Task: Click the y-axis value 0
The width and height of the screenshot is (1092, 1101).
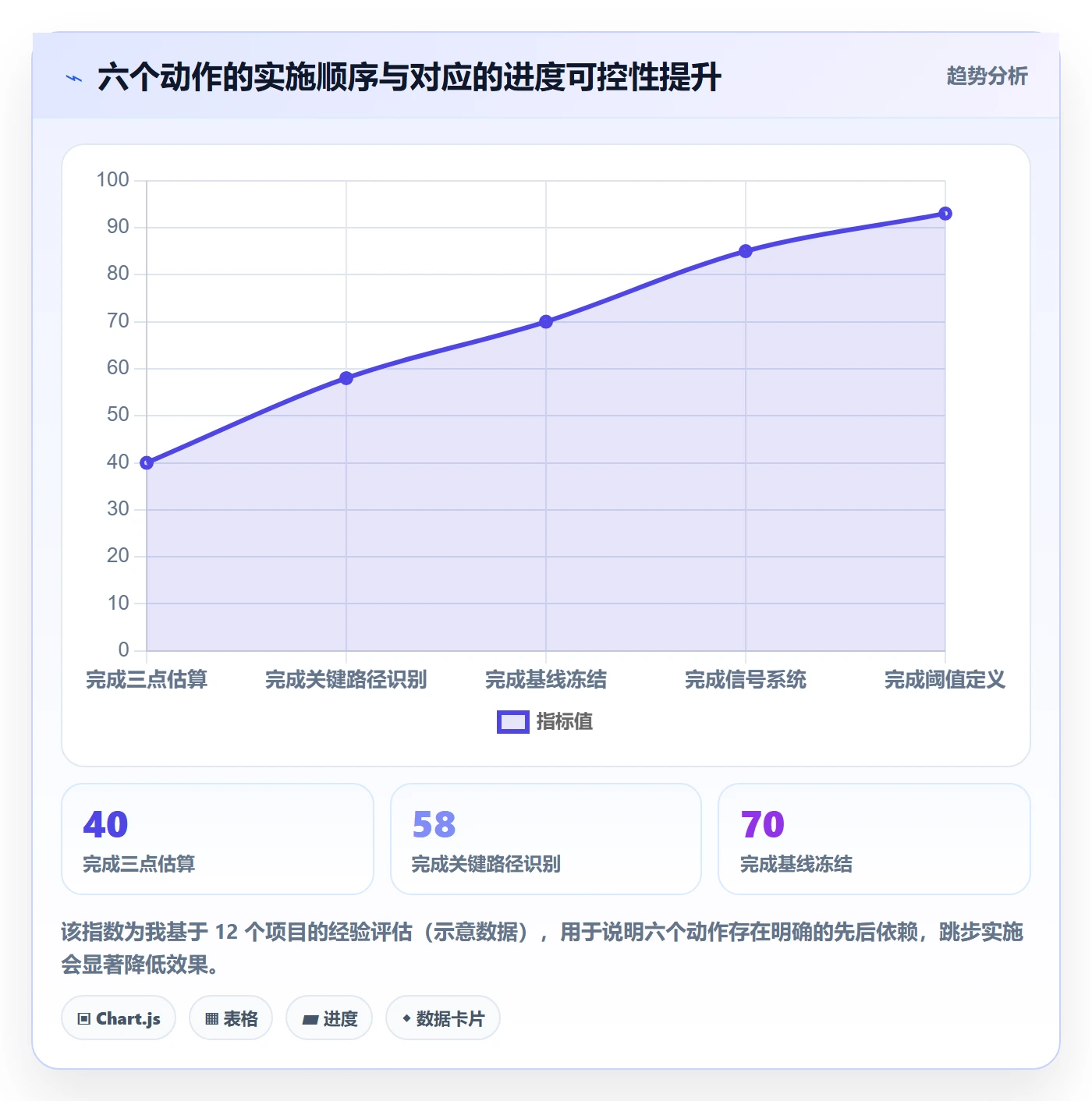Action: (x=123, y=650)
